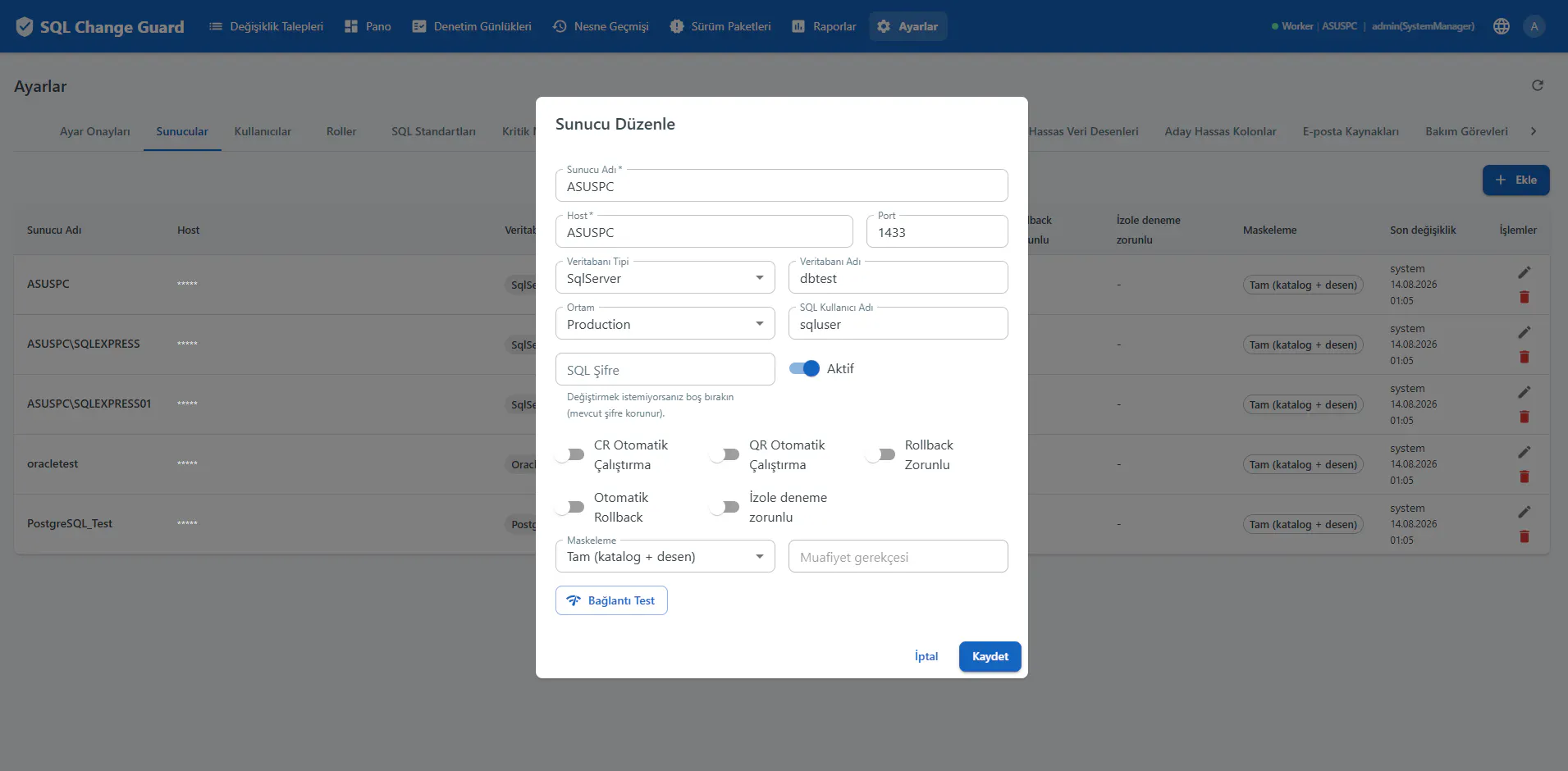Viewport: 1568px width, 771px height.
Task: Open Denetim Günlükleri in top navigation
Action: 472,26
